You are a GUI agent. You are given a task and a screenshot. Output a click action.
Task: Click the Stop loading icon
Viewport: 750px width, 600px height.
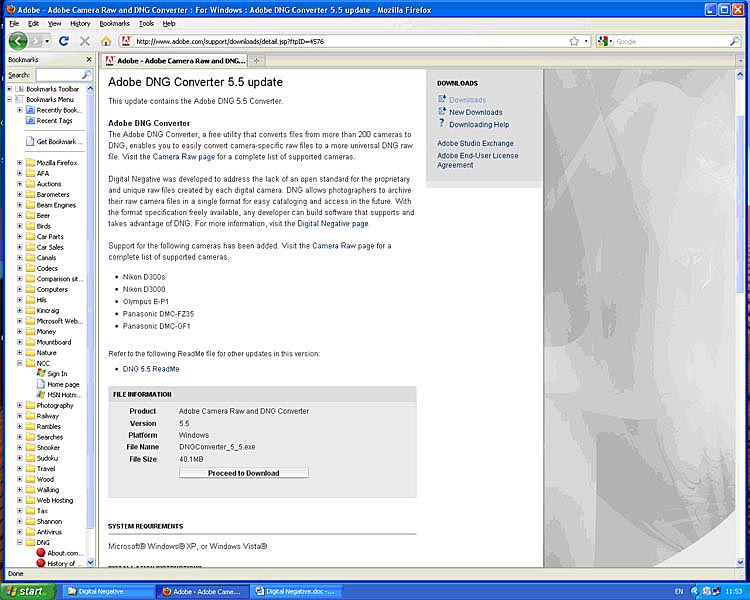84,41
